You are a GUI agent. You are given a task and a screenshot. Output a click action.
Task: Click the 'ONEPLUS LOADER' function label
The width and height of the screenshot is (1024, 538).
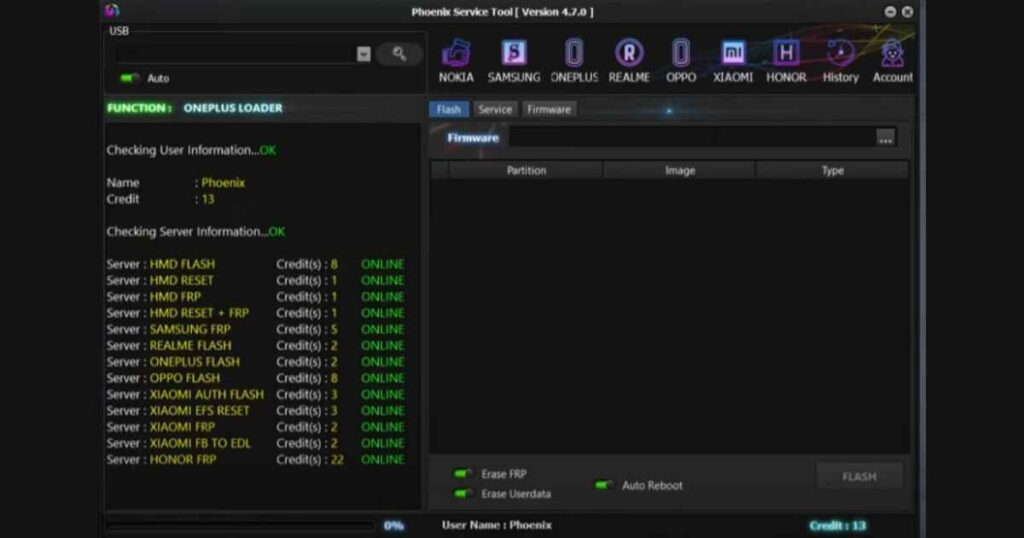[232, 108]
